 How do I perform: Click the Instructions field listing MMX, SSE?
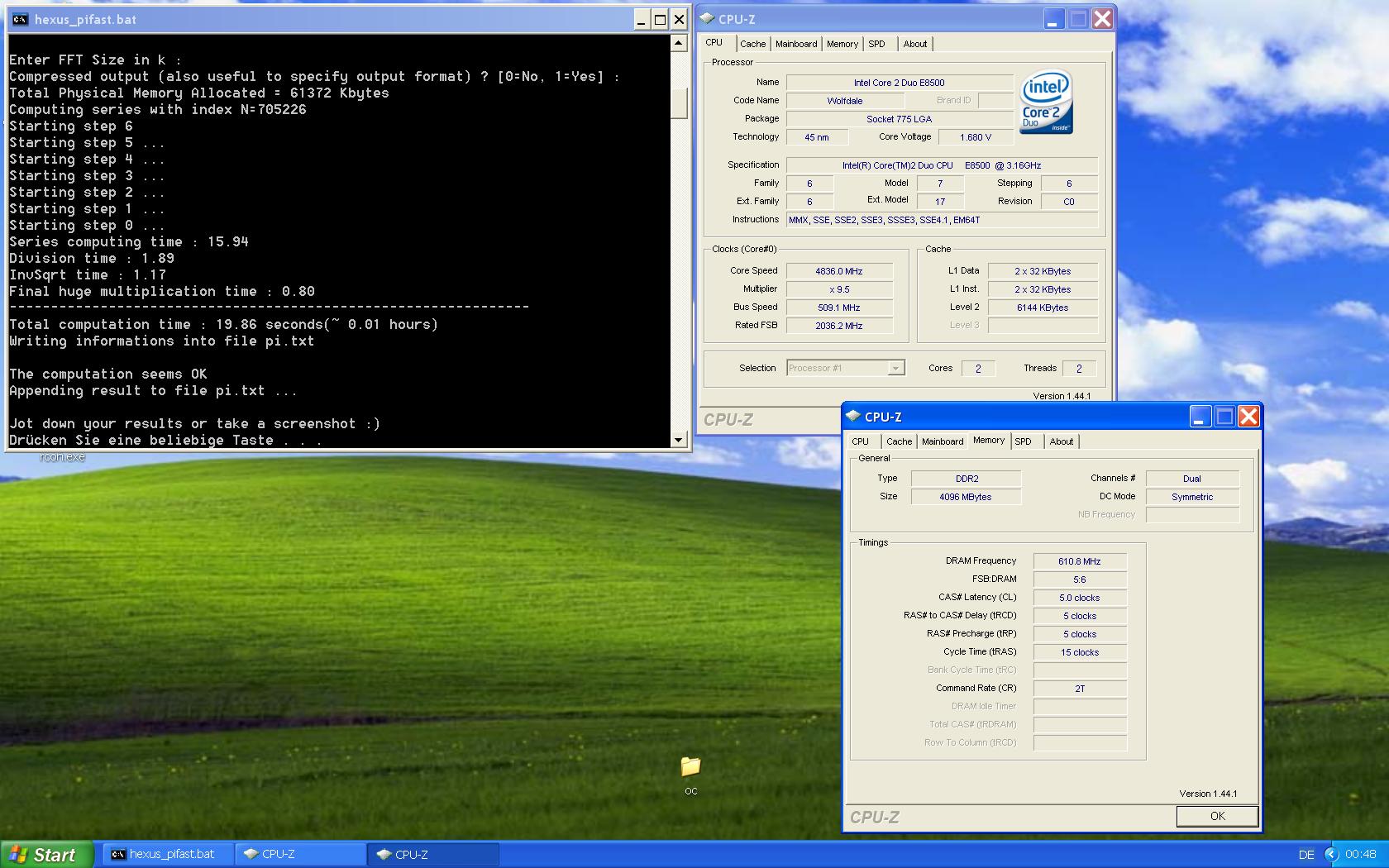tap(942, 220)
